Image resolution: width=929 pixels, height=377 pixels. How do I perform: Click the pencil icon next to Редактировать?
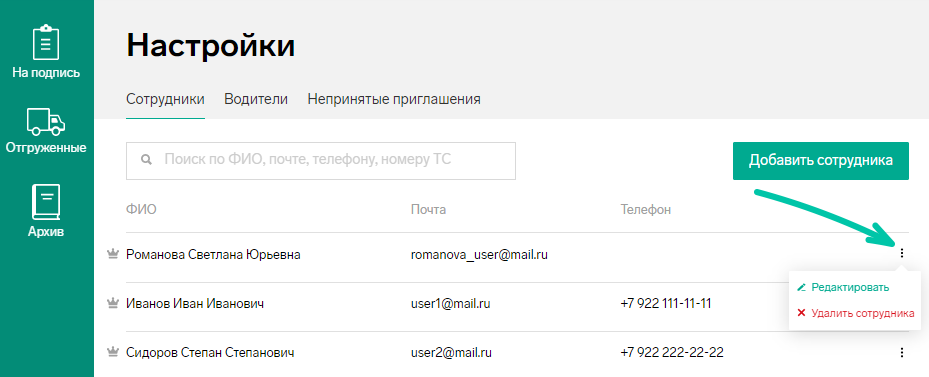(802, 287)
